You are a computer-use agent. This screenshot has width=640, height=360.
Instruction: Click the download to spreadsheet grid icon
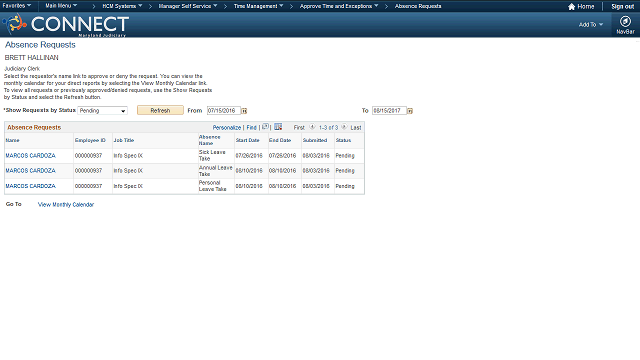278,127
